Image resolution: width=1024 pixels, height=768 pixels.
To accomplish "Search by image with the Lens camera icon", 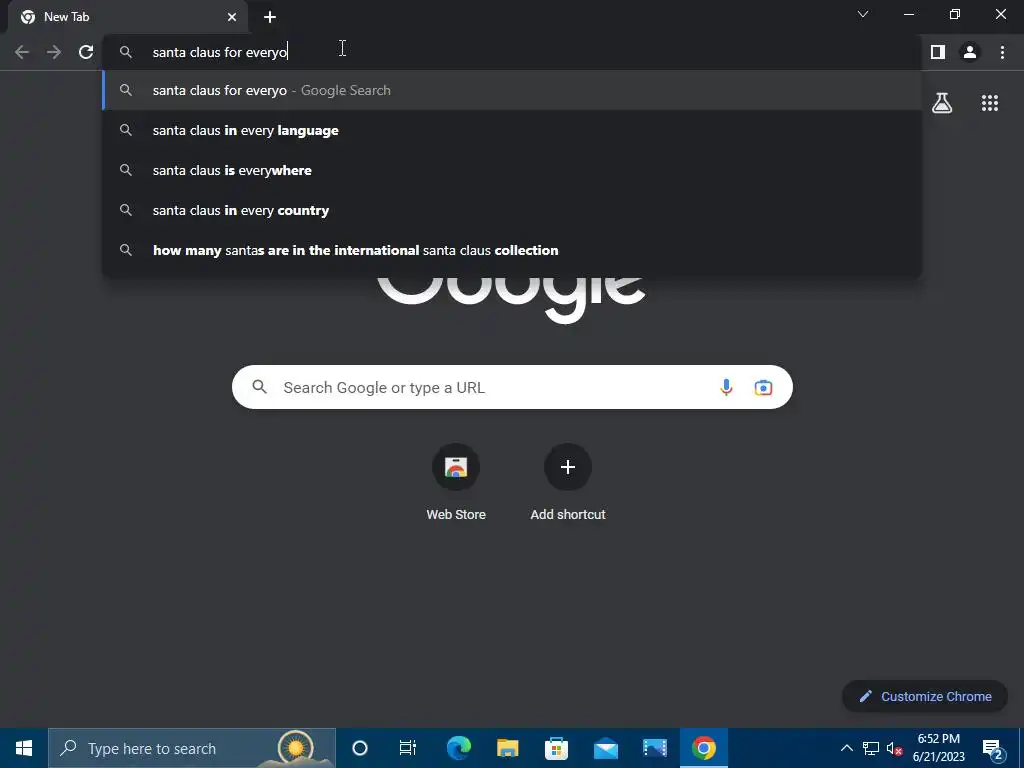I will pyautogui.click(x=763, y=387).
